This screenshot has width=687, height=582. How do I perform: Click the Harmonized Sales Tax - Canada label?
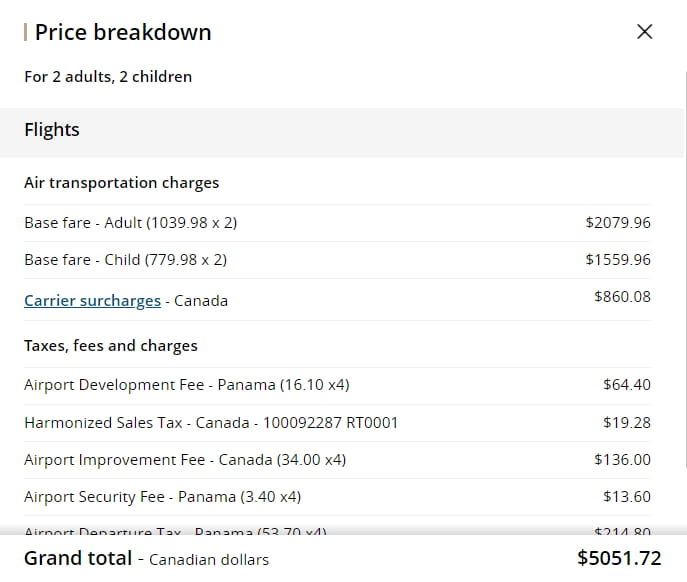pos(211,423)
